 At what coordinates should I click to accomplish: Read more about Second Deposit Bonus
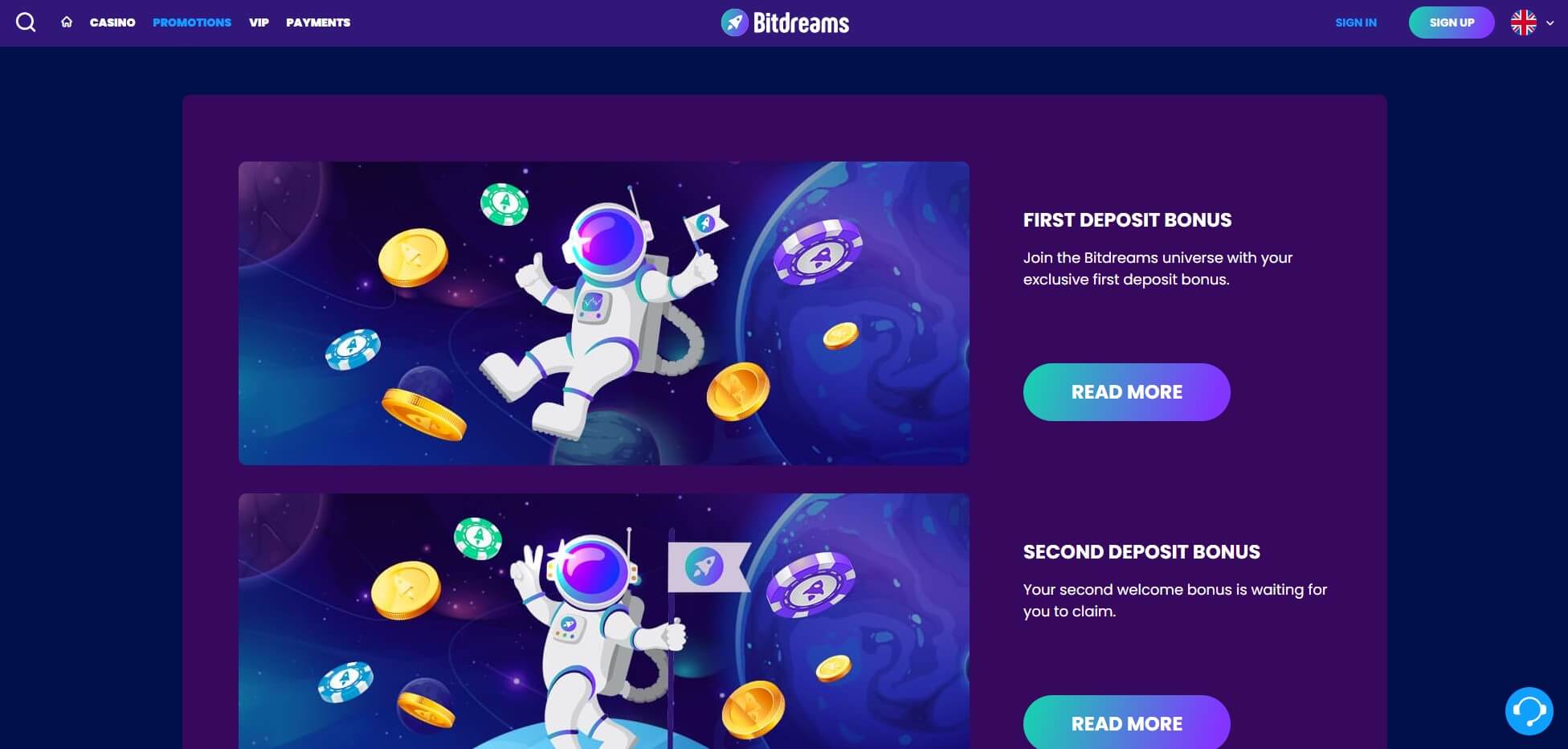click(1126, 722)
